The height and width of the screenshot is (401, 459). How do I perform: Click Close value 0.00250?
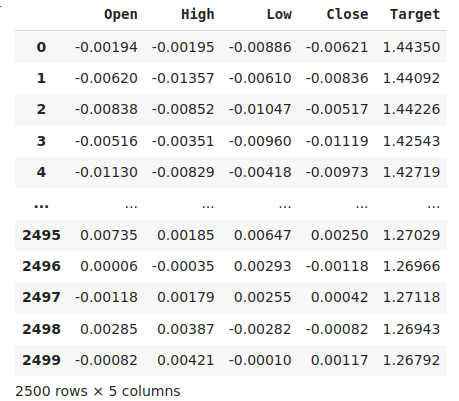point(340,235)
